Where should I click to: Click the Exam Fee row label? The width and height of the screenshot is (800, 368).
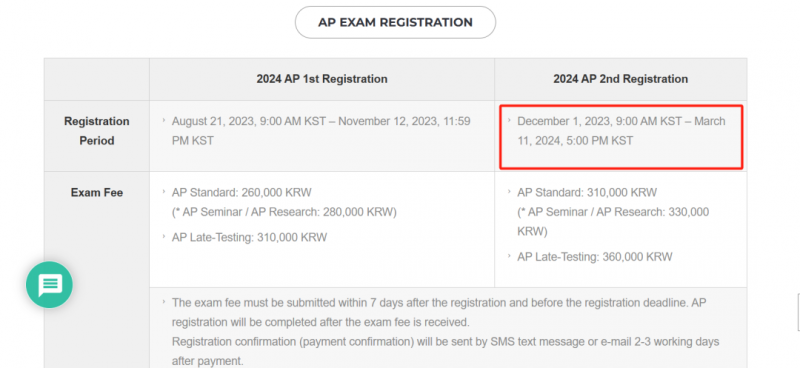[96, 193]
